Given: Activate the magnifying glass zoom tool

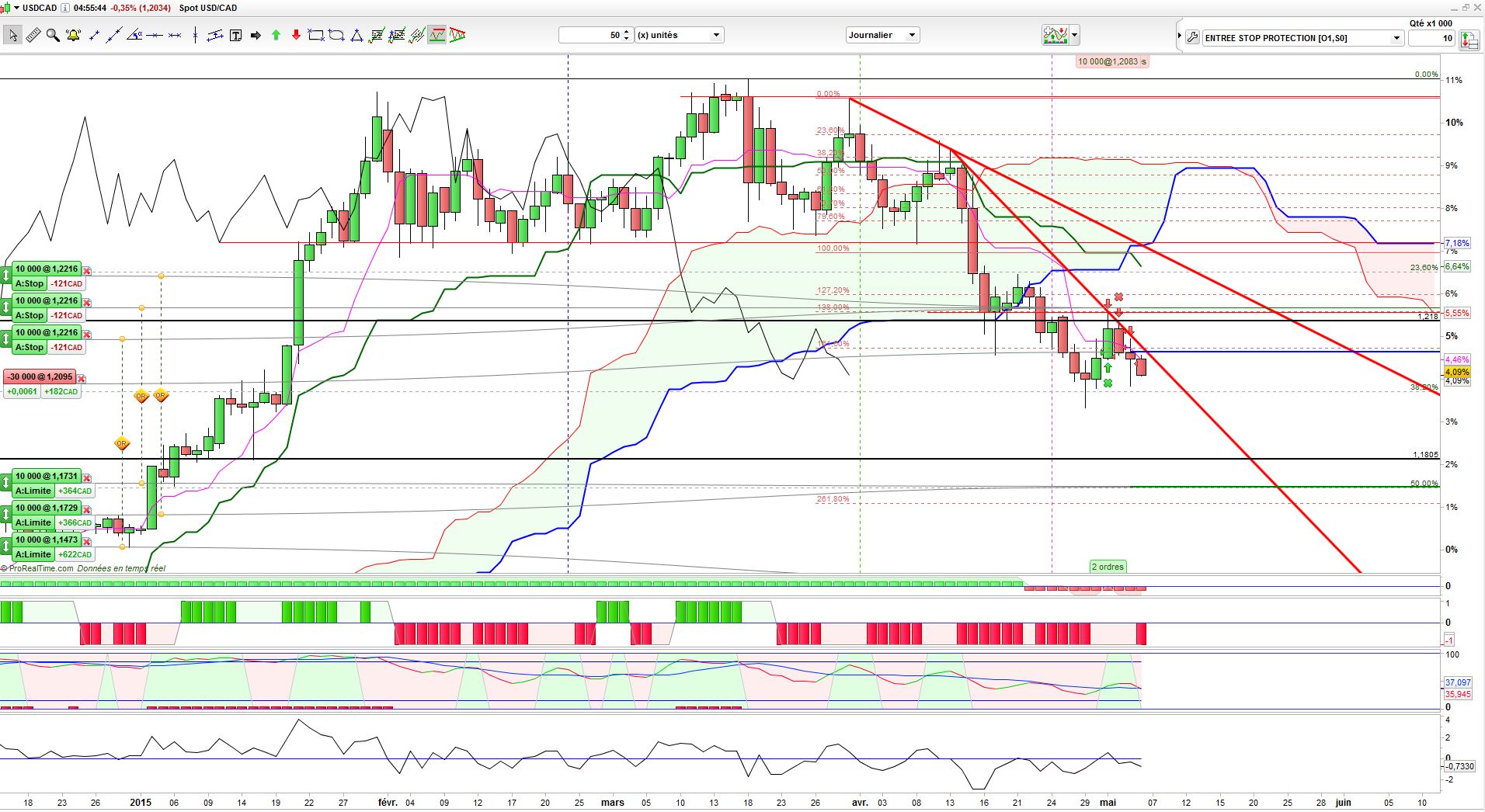Looking at the screenshot, I should pos(53,35).
